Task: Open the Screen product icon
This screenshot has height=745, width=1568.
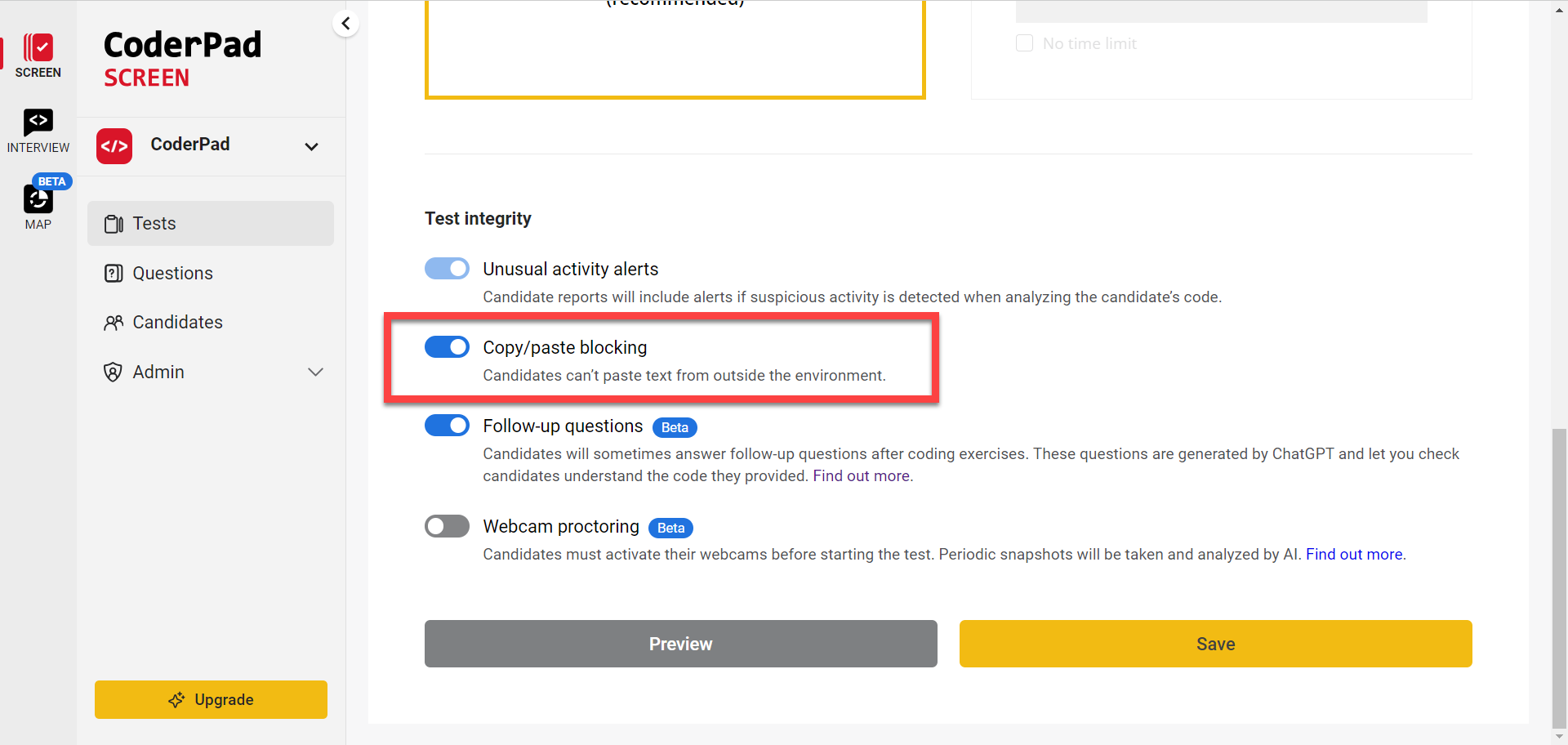Action: tap(38, 49)
